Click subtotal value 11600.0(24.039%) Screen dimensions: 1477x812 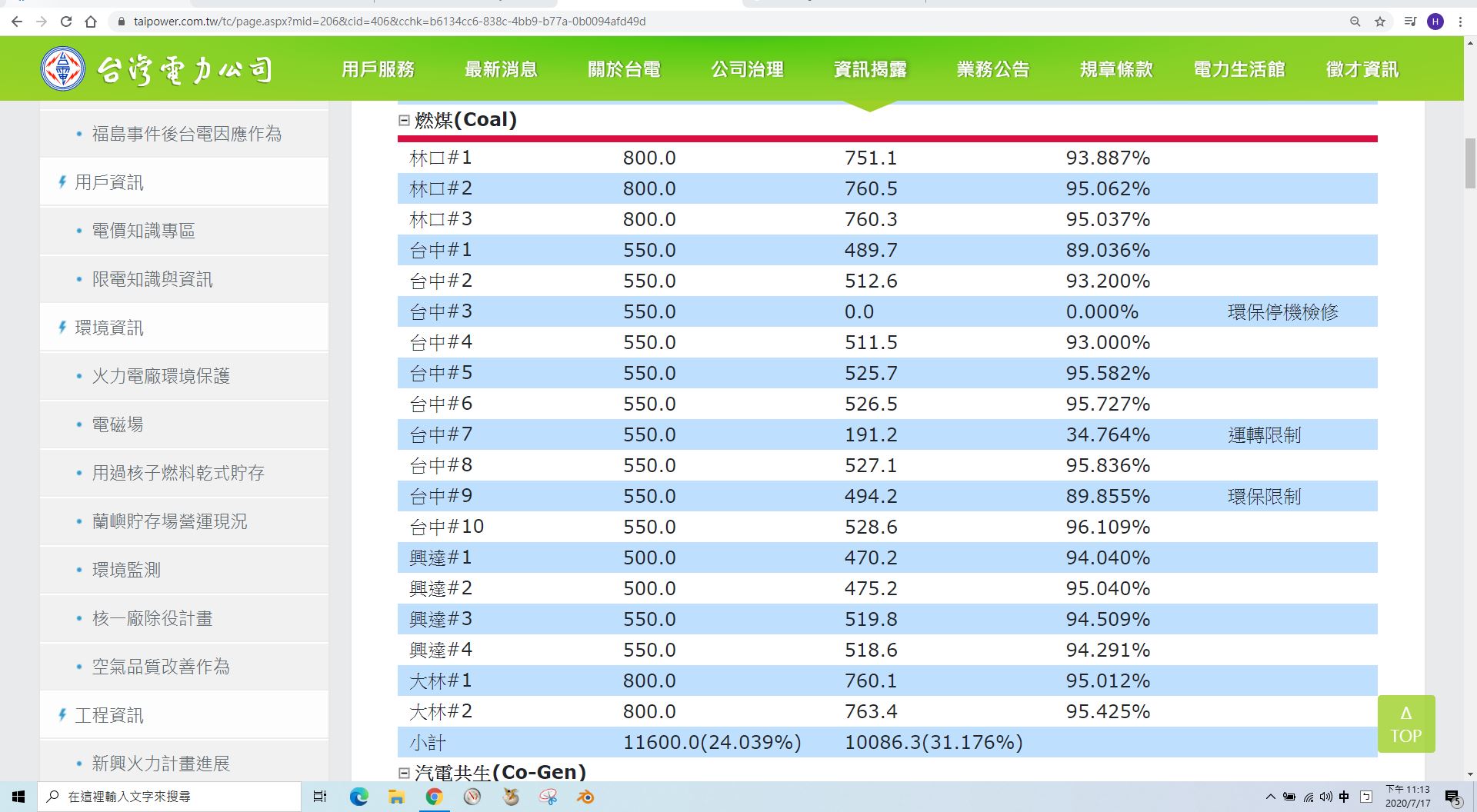(712, 742)
